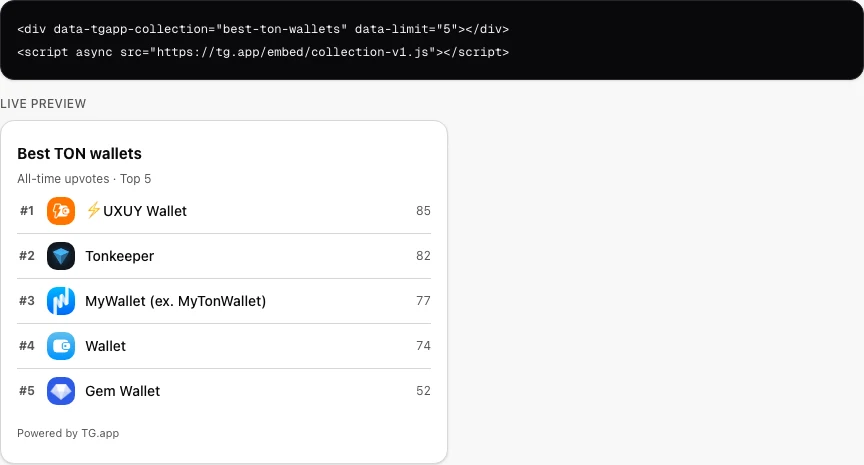
Task: Click the #2 rank label
Action: tap(27, 256)
